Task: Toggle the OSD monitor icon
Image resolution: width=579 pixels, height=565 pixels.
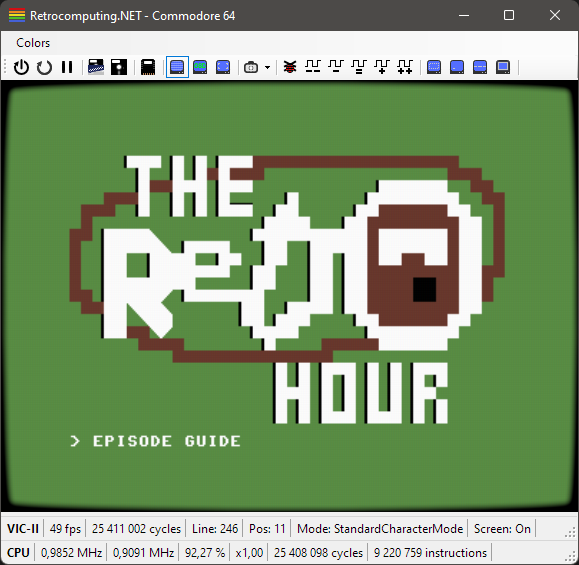Action: (200, 67)
